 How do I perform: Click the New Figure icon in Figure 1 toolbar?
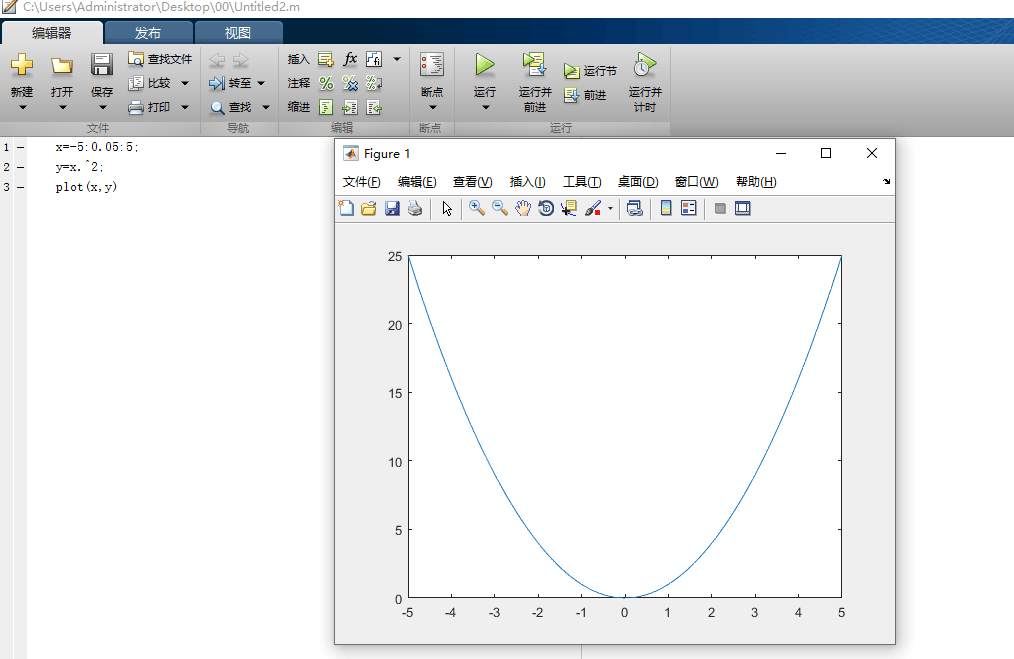pyautogui.click(x=347, y=208)
